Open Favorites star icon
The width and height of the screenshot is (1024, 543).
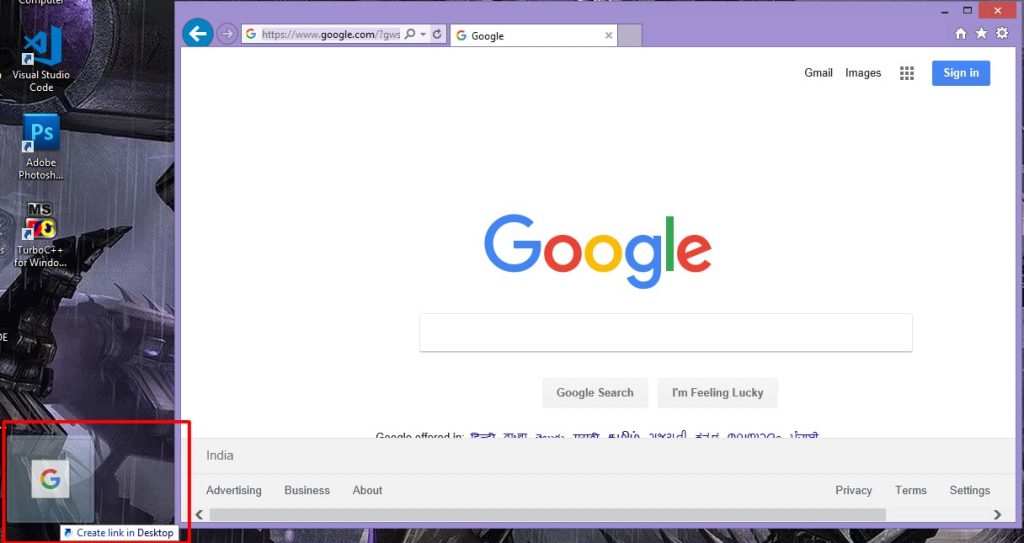(981, 34)
